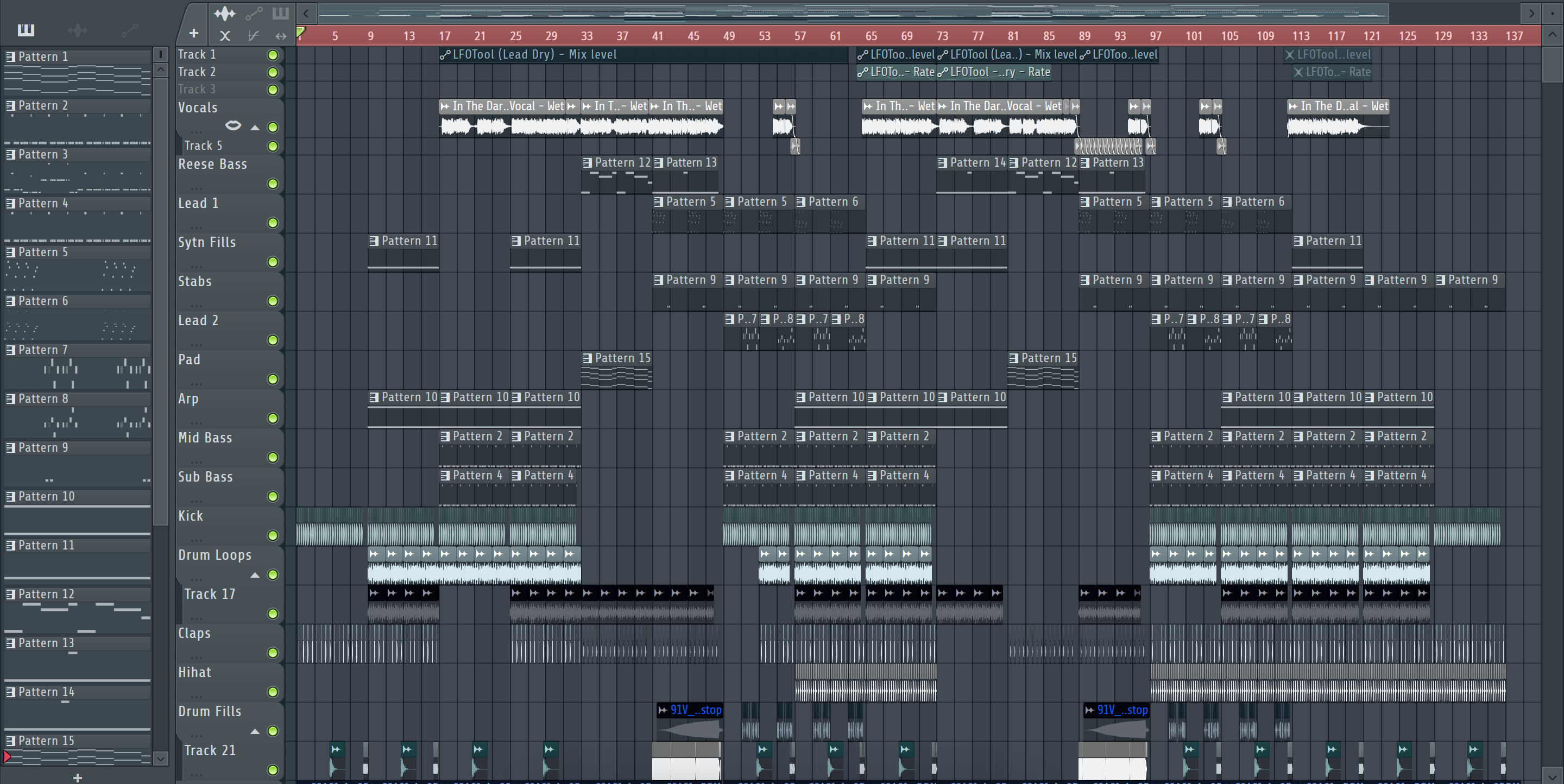Mute the Claps track
The width and height of the screenshot is (1564, 784).
coord(273,653)
